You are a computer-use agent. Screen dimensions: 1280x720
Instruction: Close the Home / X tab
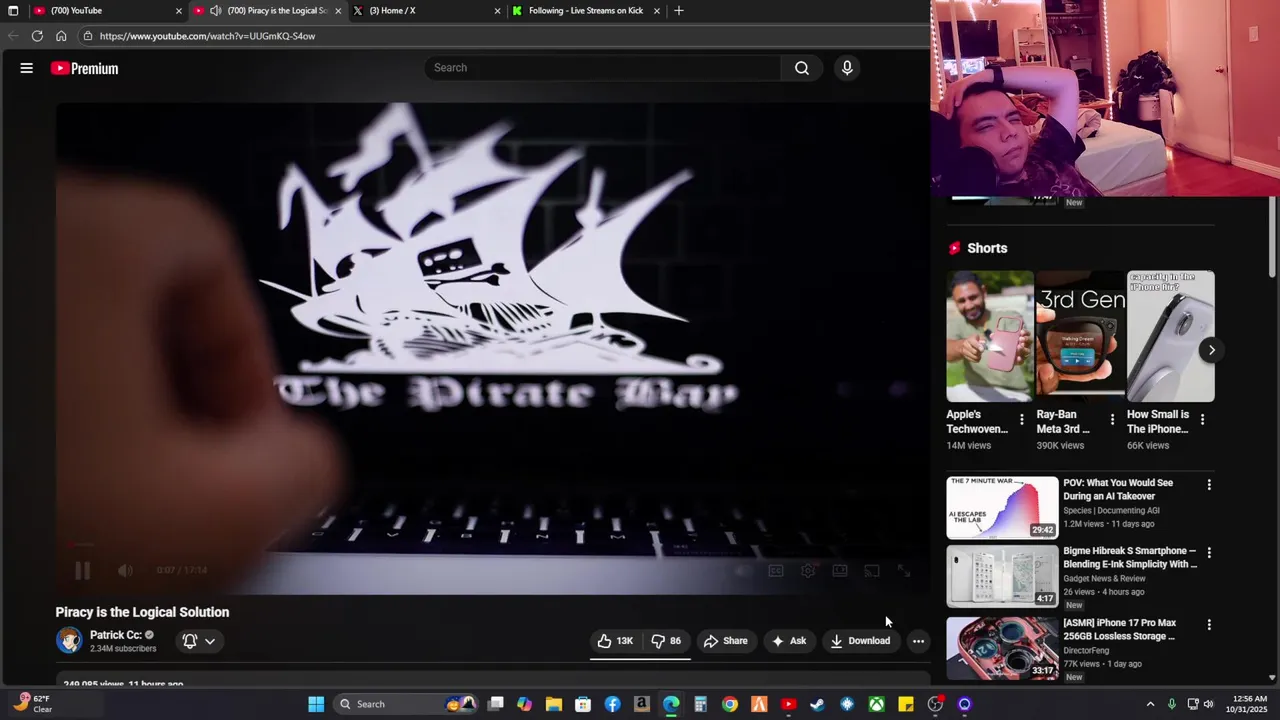pos(497,10)
